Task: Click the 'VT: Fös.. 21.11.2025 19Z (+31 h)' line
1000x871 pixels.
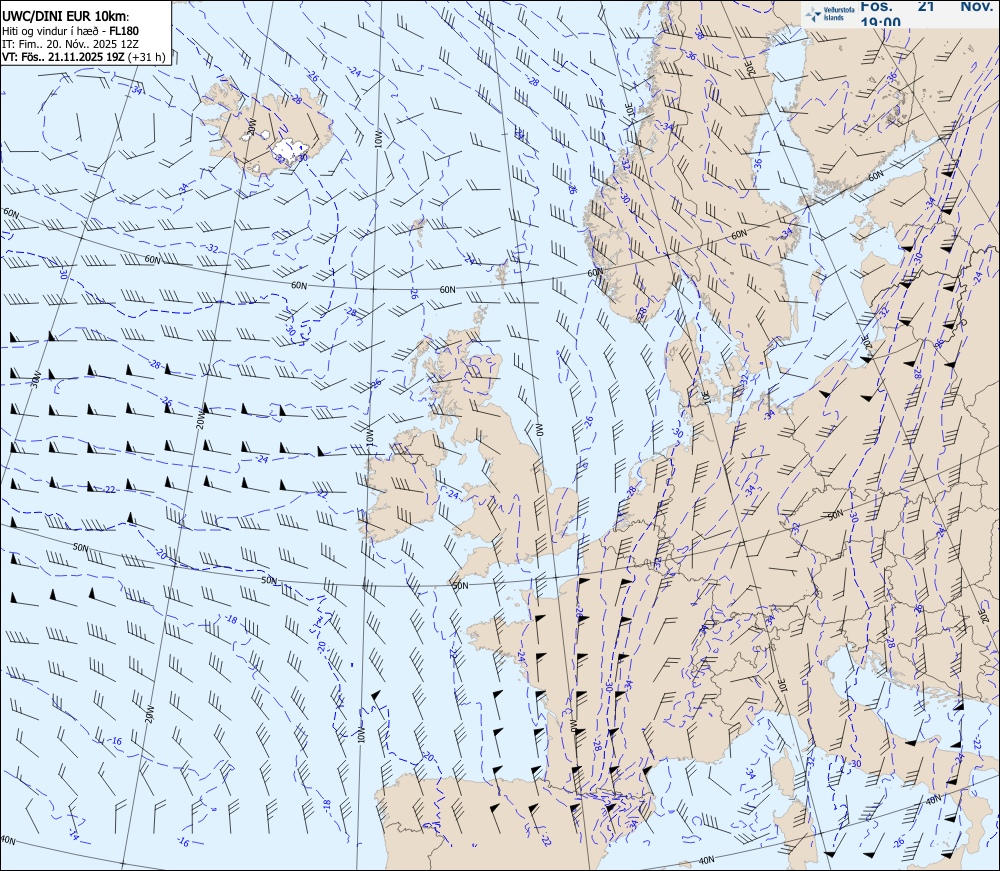Action: pyautogui.click(x=84, y=57)
